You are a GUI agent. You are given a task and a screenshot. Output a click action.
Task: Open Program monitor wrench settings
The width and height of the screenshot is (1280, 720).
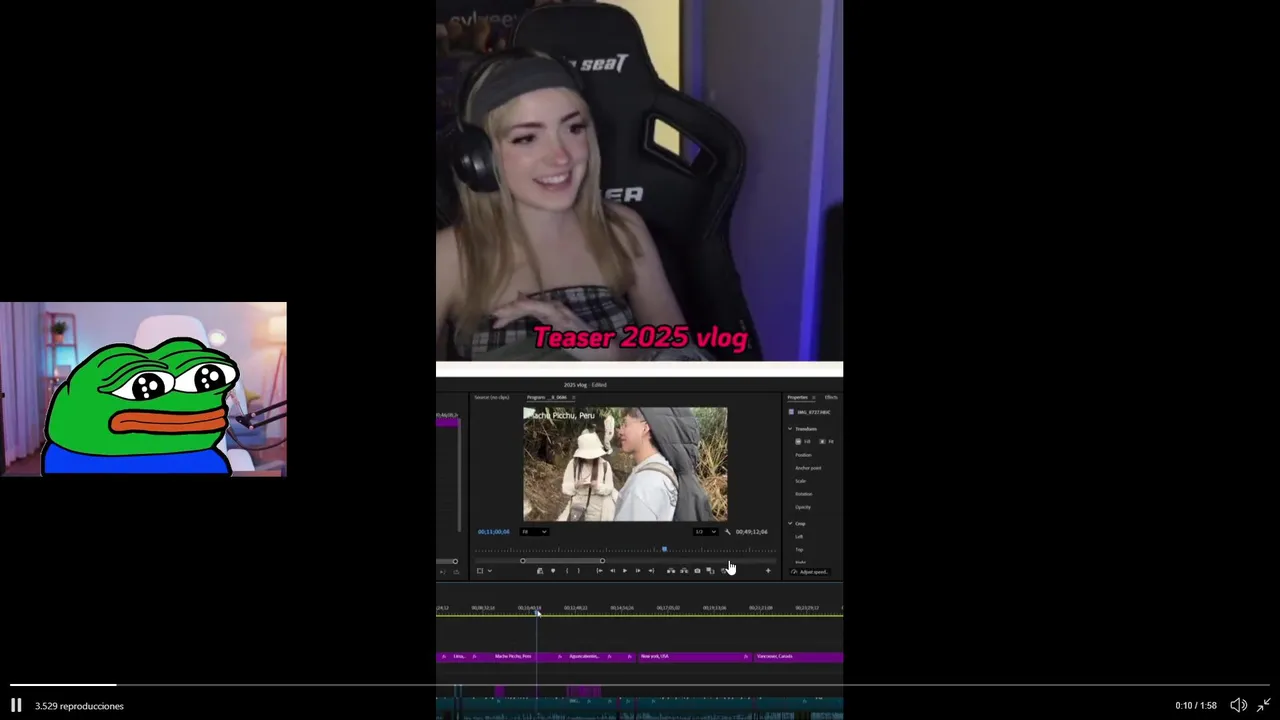point(727,532)
